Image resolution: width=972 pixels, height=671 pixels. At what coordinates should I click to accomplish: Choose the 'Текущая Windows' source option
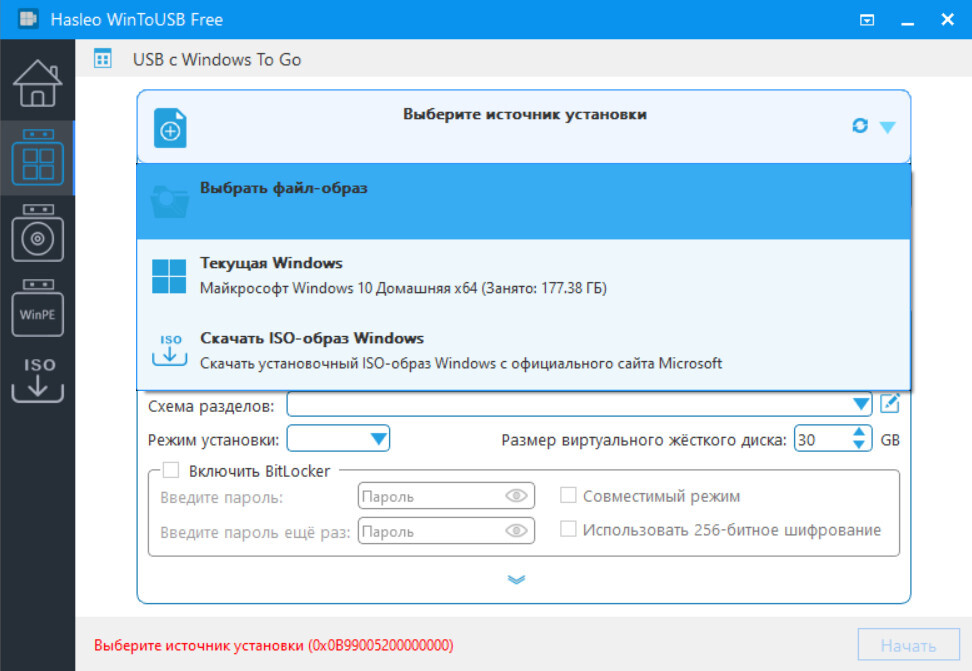[523, 276]
